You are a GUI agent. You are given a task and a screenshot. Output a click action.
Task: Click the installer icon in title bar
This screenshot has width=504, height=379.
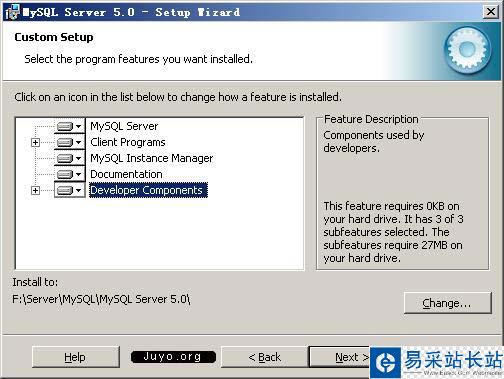12,12
